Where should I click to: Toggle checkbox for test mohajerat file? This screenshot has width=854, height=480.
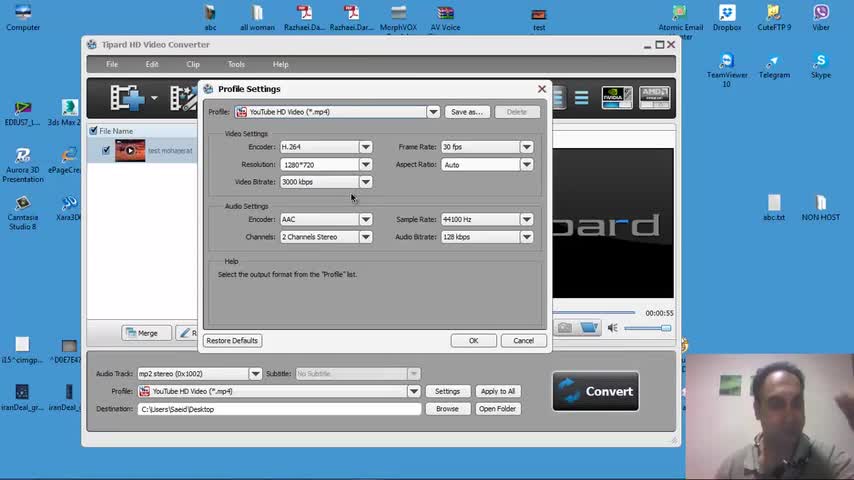106,150
